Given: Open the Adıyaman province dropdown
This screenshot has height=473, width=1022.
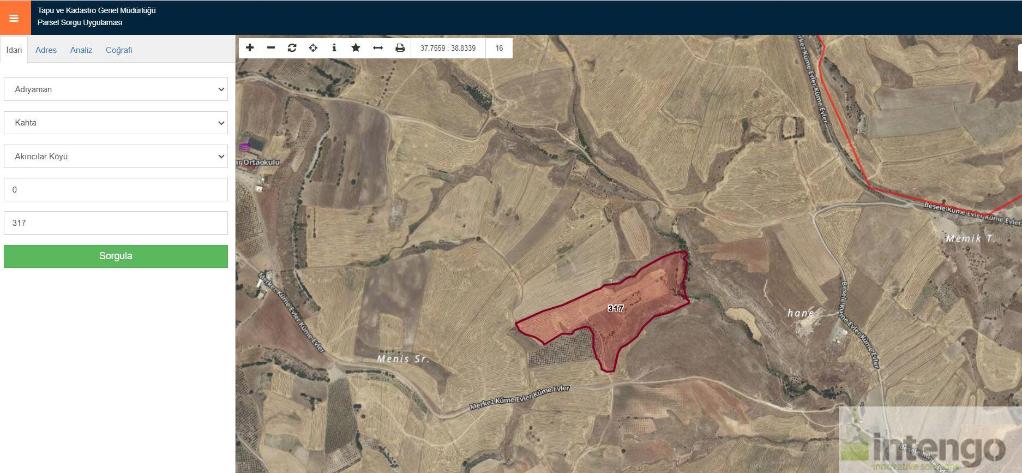Looking at the screenshot, I should tap(116, 89).
